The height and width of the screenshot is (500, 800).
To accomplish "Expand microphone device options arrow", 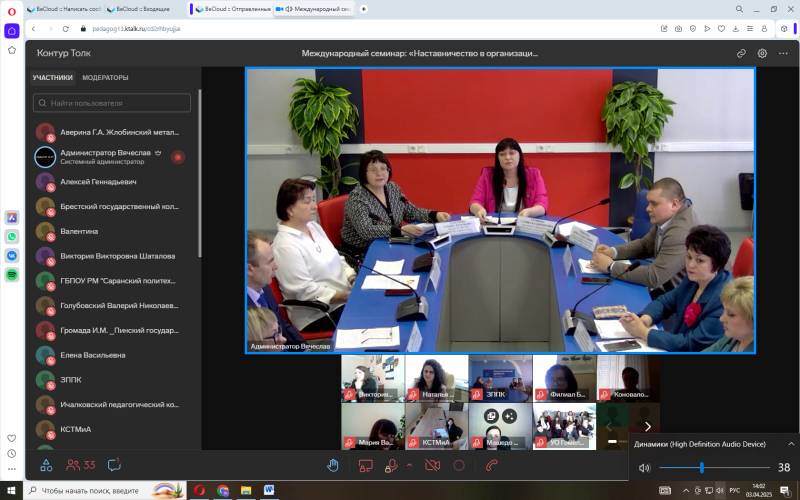I will pos(409,465).
